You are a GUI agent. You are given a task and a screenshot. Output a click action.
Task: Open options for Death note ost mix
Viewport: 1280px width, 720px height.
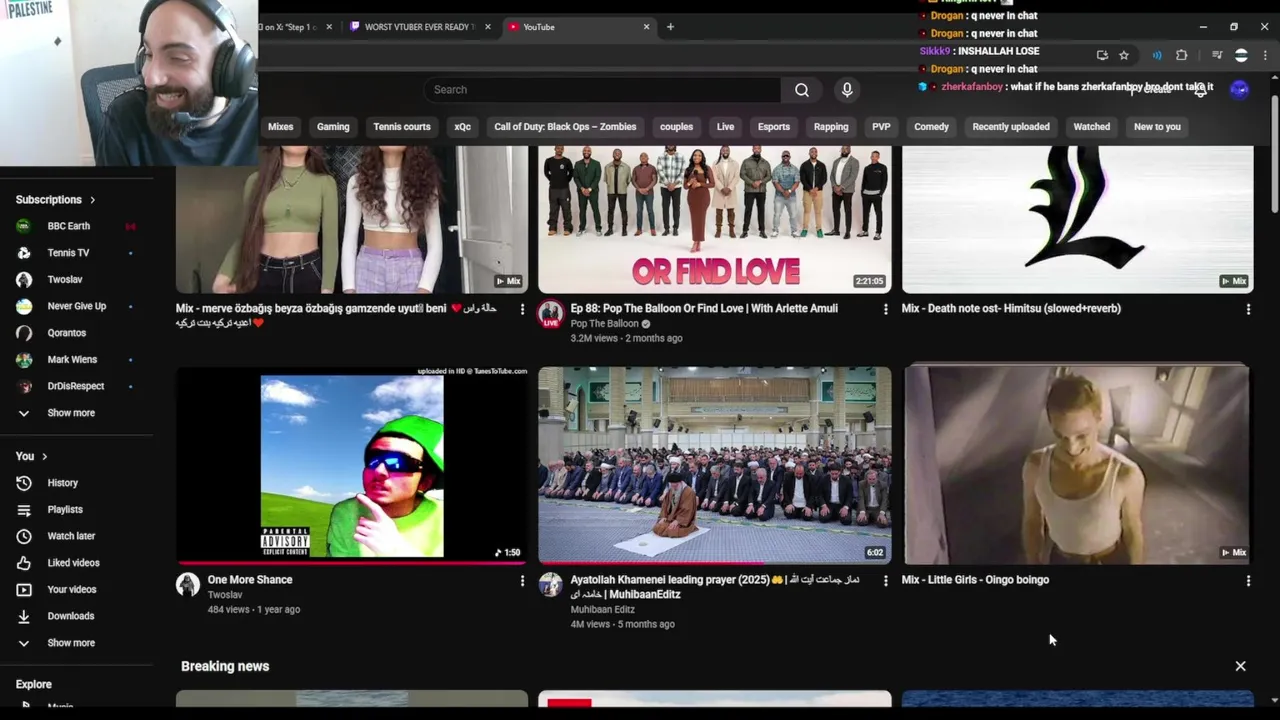point(1248,310)
